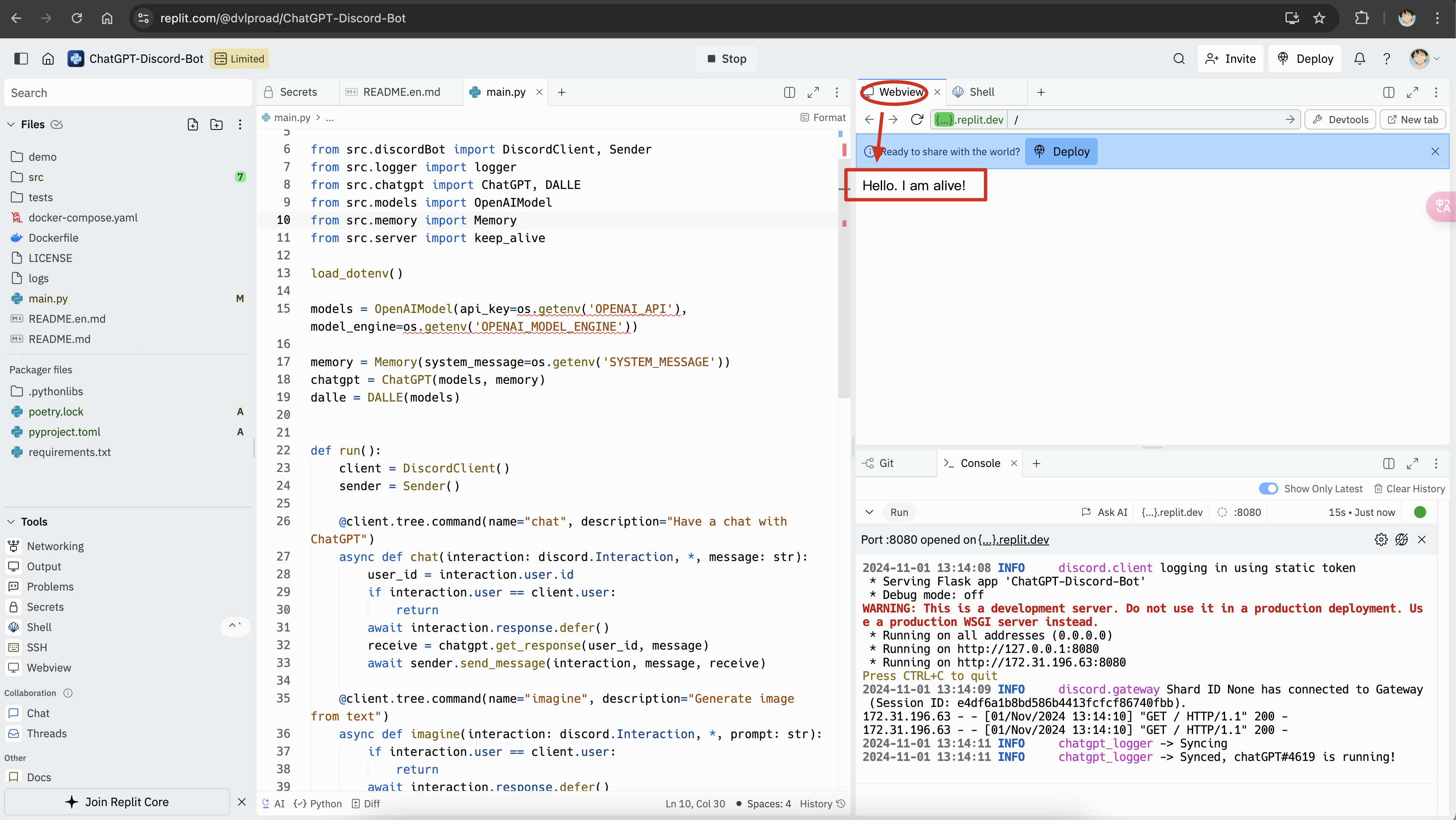
Task: Add new tab beside Shell
Action: point(1041,92)
